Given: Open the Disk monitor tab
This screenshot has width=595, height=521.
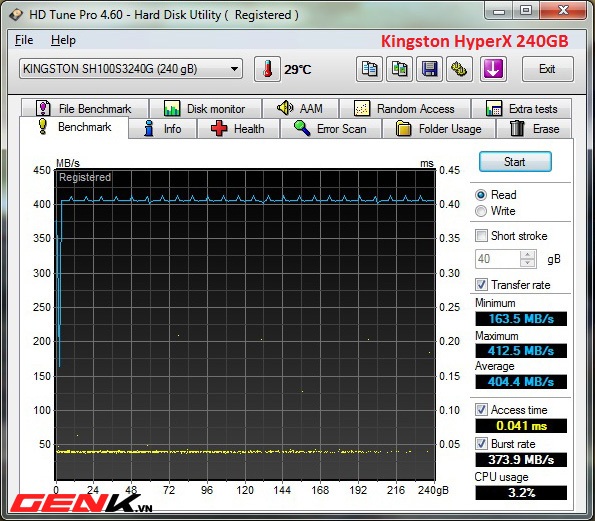Looking at the screenshot, I should [x=205, y=109].
